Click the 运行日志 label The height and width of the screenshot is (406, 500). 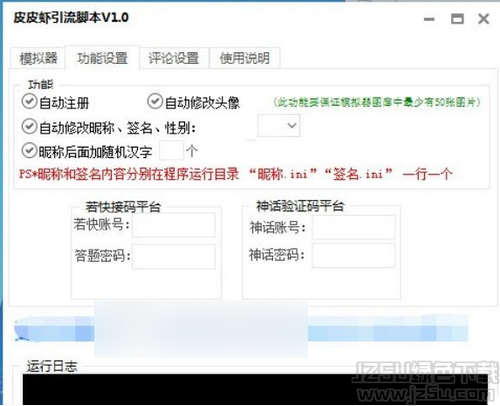[52, 366]
